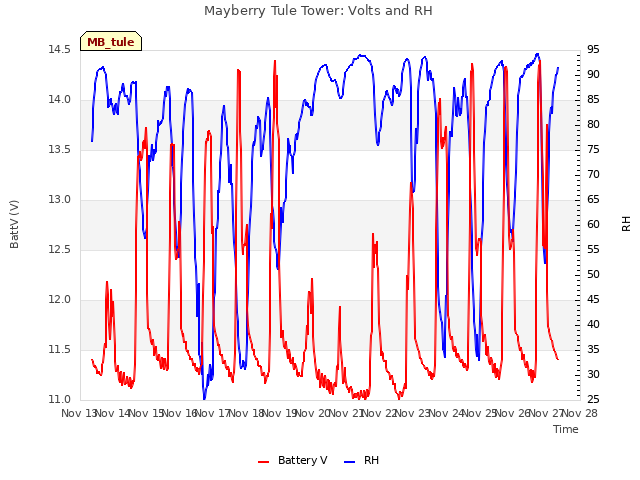640x480 pixels.
Task: Select the blue RH legend swatch
Action: pyautogui.click(x=350, y=461)
